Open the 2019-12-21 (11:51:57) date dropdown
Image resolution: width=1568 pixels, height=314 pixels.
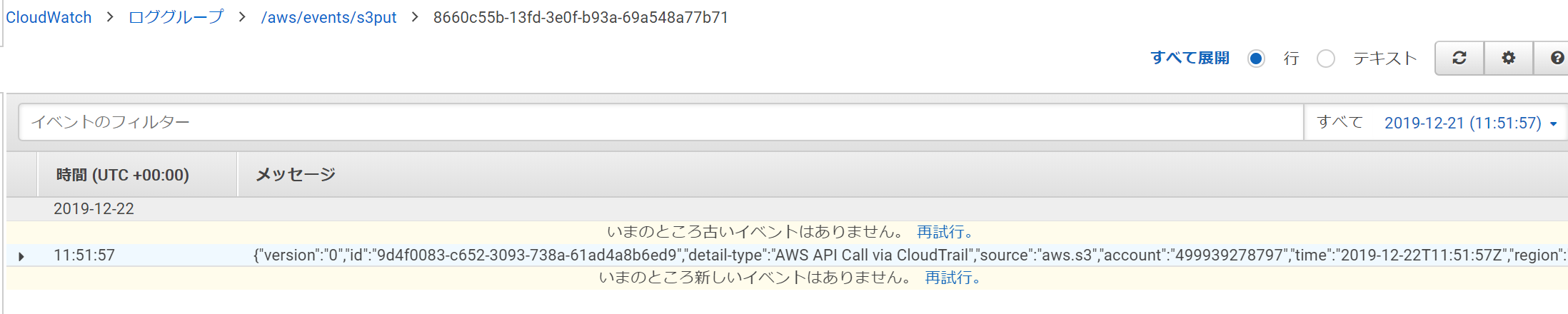(1470, 123)
